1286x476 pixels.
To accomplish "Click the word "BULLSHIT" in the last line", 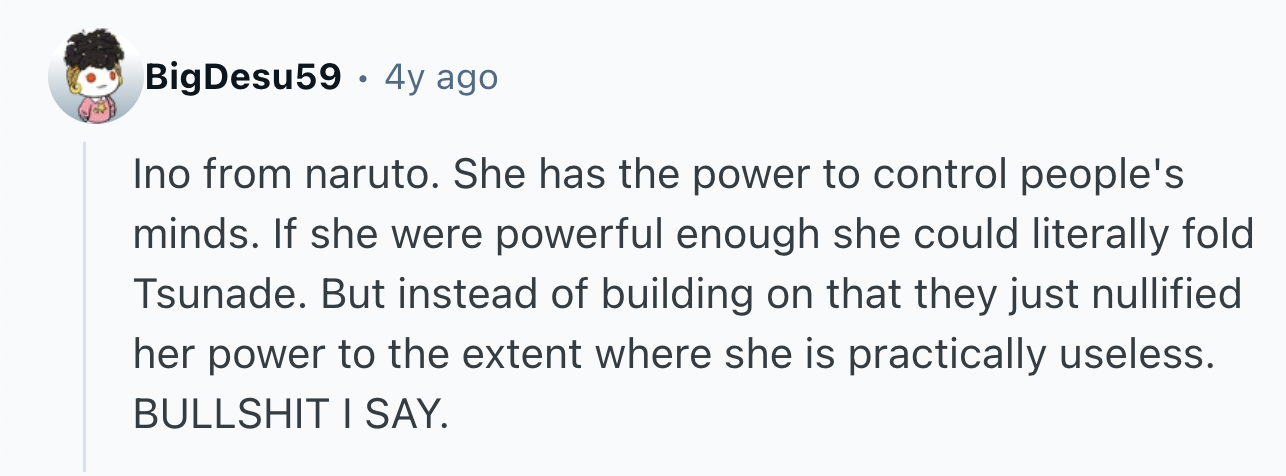I will point(219,413).
